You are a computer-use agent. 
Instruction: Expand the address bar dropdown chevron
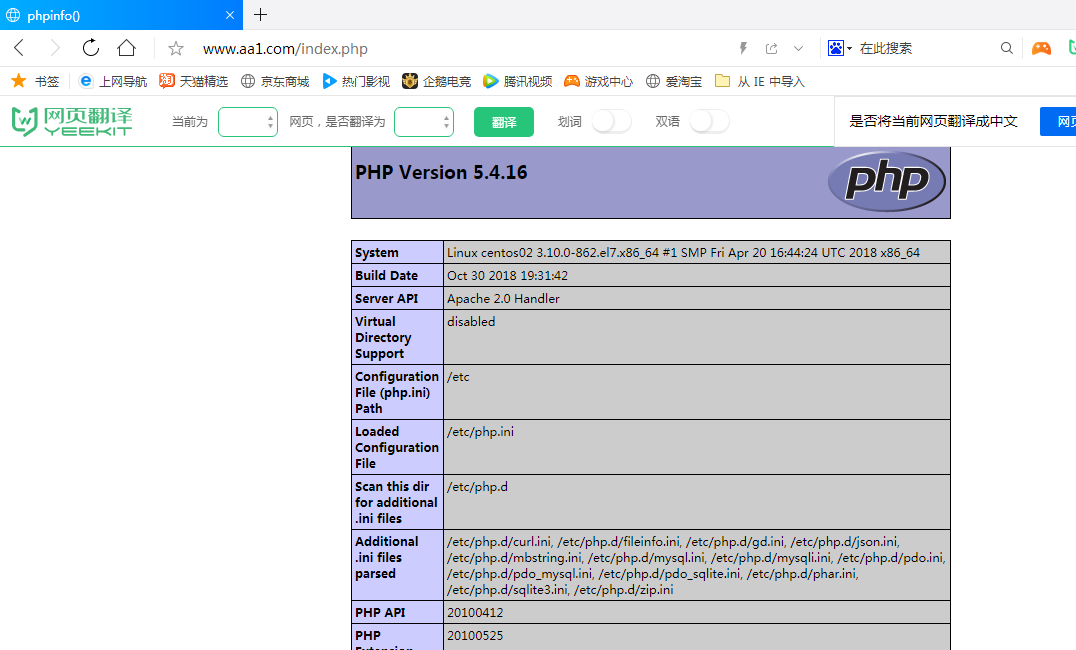tap(798, 48)
